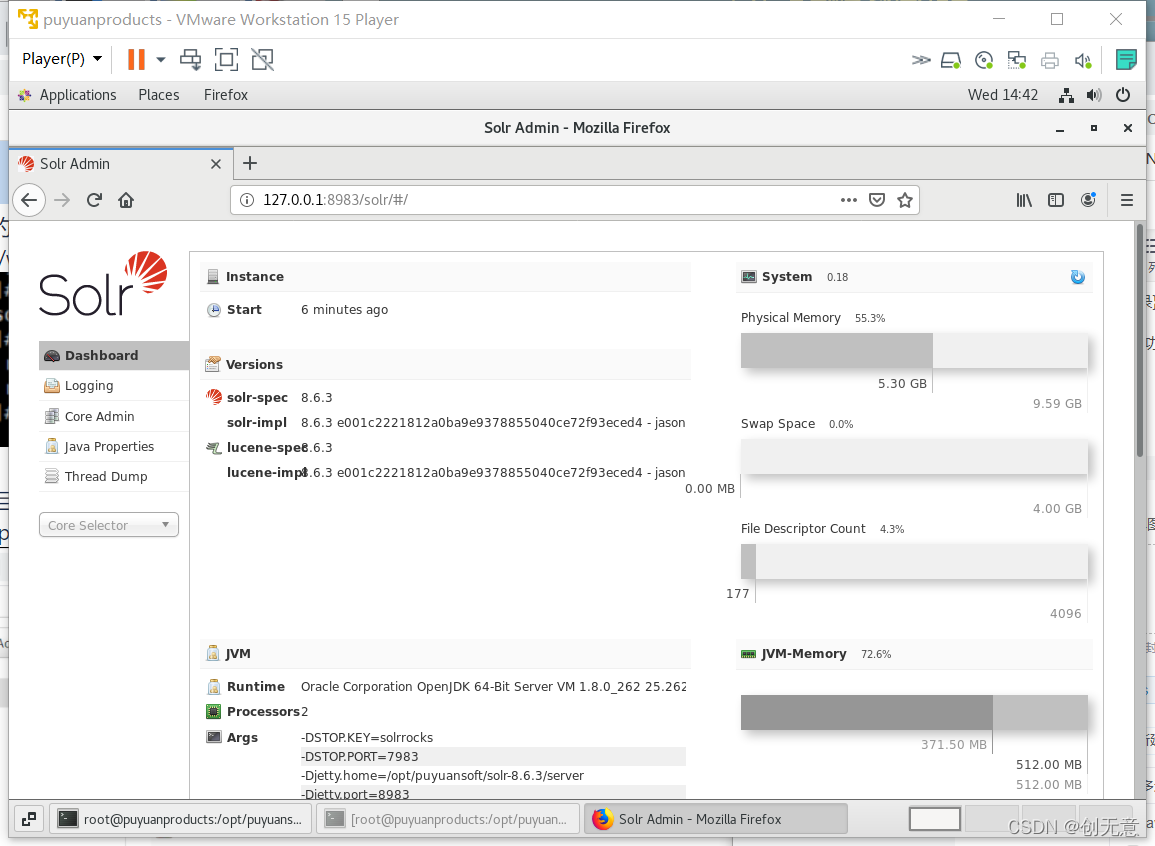The image size is (1155, 846).
Task: Open the Places menu
Action: 158,95
